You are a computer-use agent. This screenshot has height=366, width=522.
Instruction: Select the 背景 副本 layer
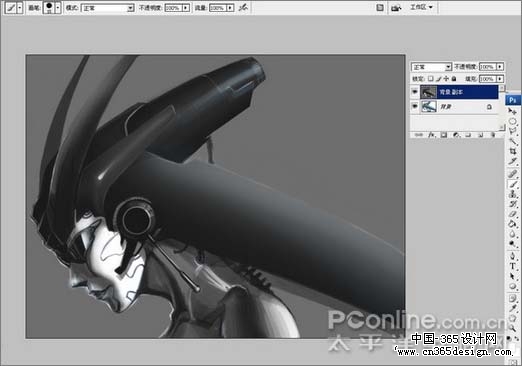pyautogui.click(x=459, y=92)
